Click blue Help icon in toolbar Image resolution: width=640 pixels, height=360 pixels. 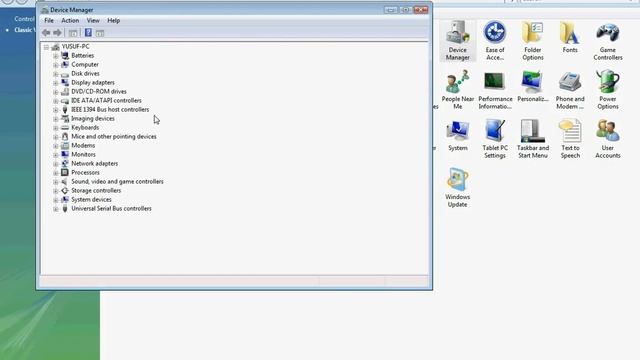tap(88, 33)
